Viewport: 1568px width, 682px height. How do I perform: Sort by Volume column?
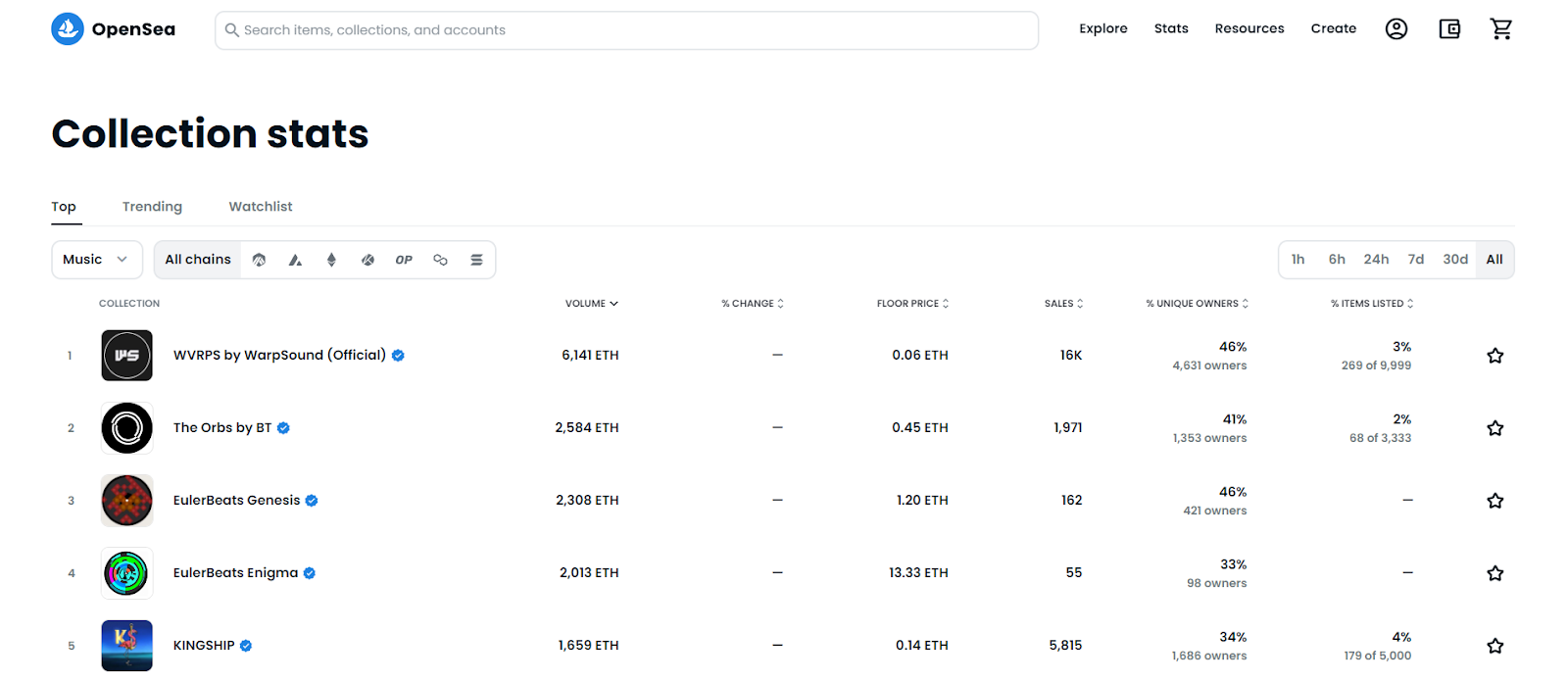pyautogui.click(x=592, y=304)
